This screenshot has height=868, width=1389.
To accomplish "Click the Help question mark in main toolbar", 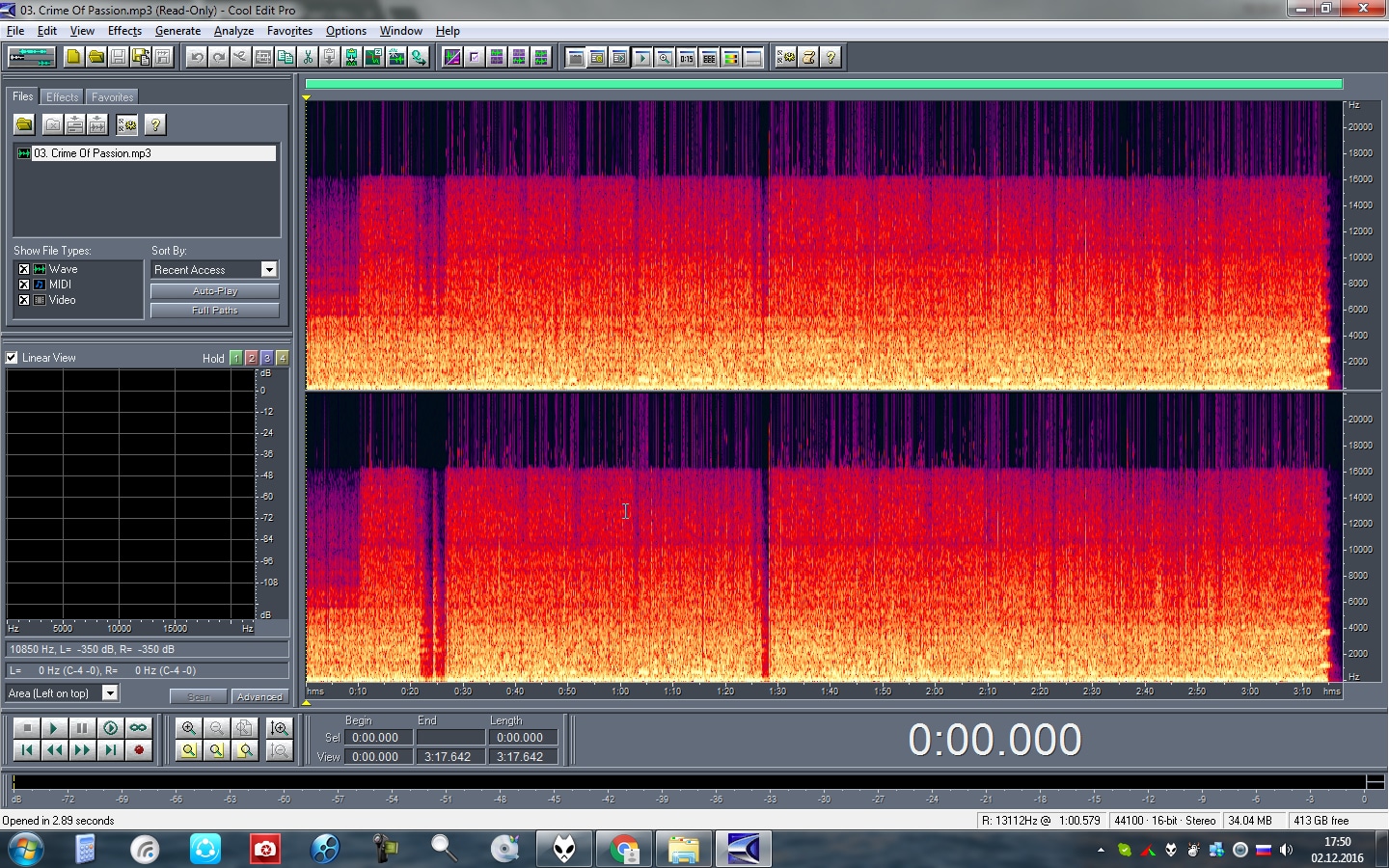I will click(831, 57).
